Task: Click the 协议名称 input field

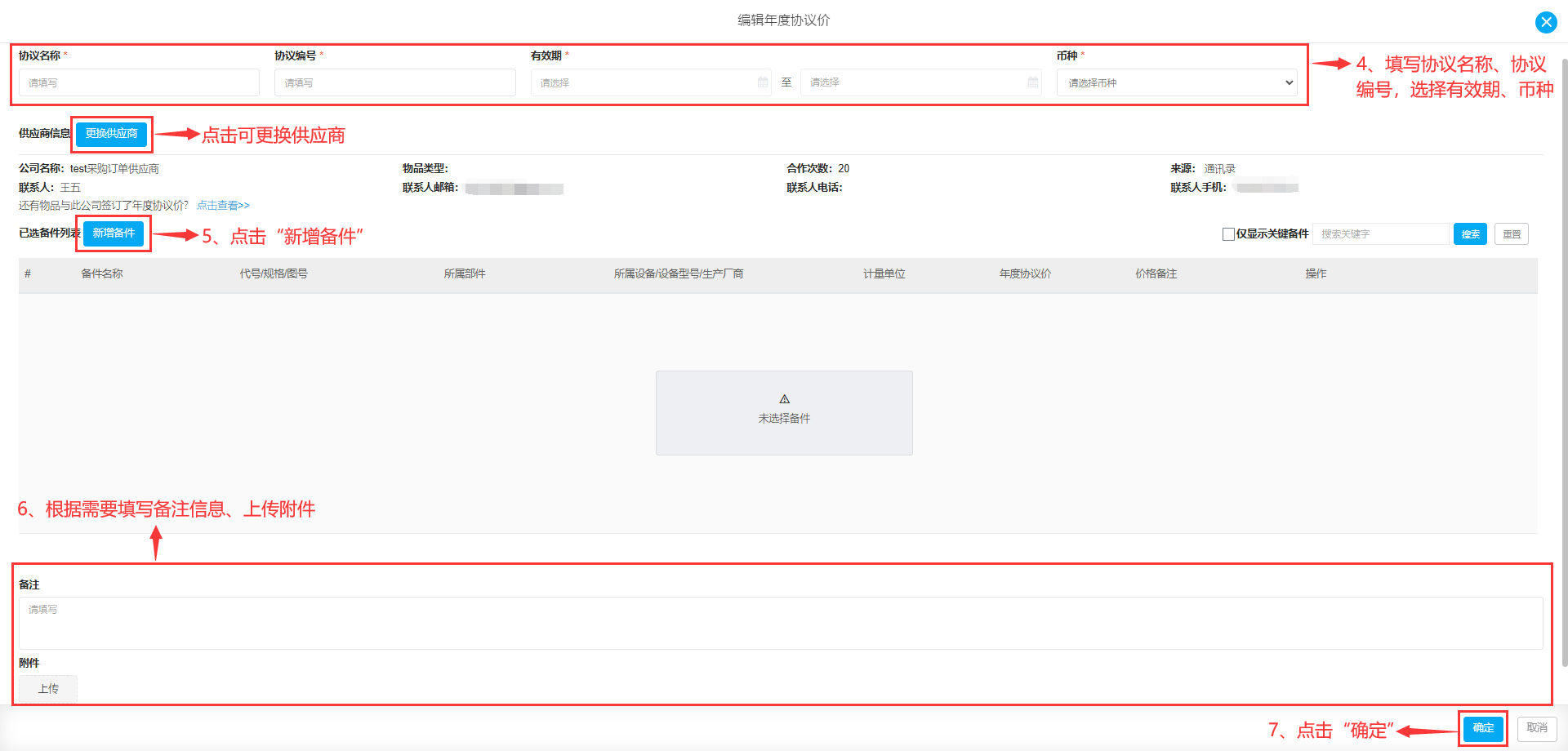Action: [x=139, y=82]
